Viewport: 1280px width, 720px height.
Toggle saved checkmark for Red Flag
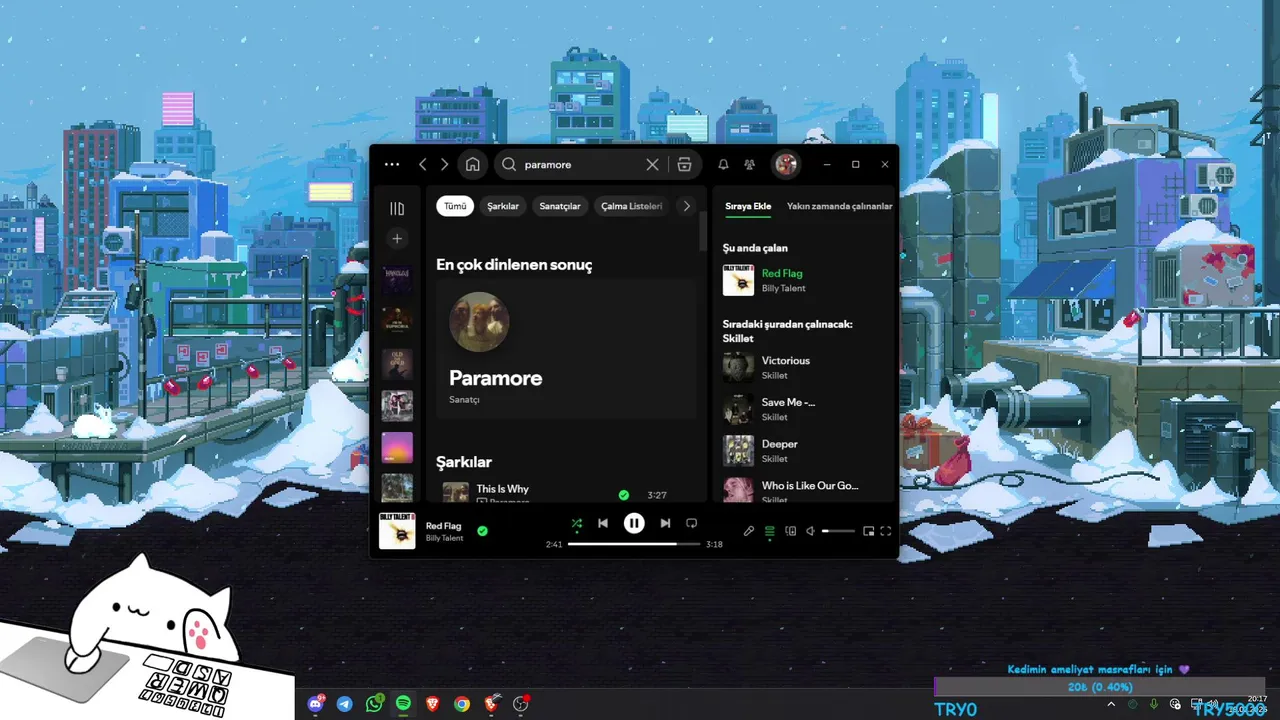482,531
